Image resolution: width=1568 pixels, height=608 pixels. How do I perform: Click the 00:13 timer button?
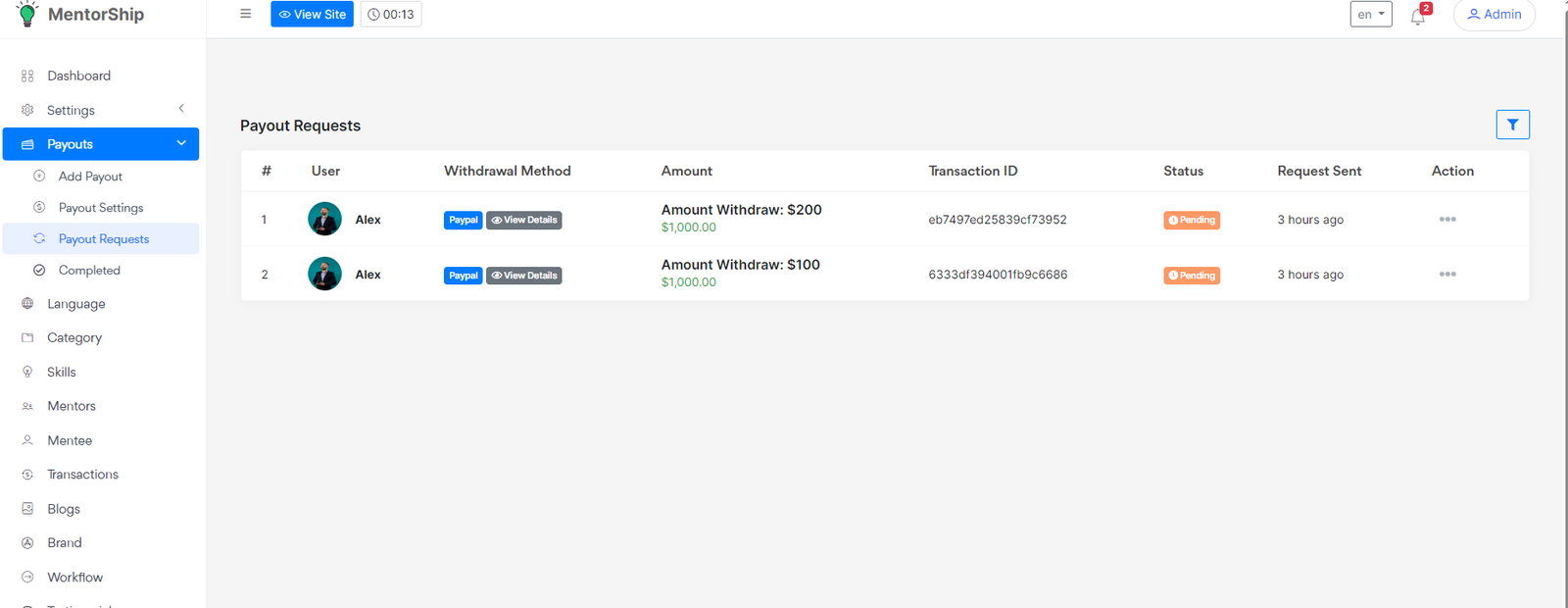391,15
